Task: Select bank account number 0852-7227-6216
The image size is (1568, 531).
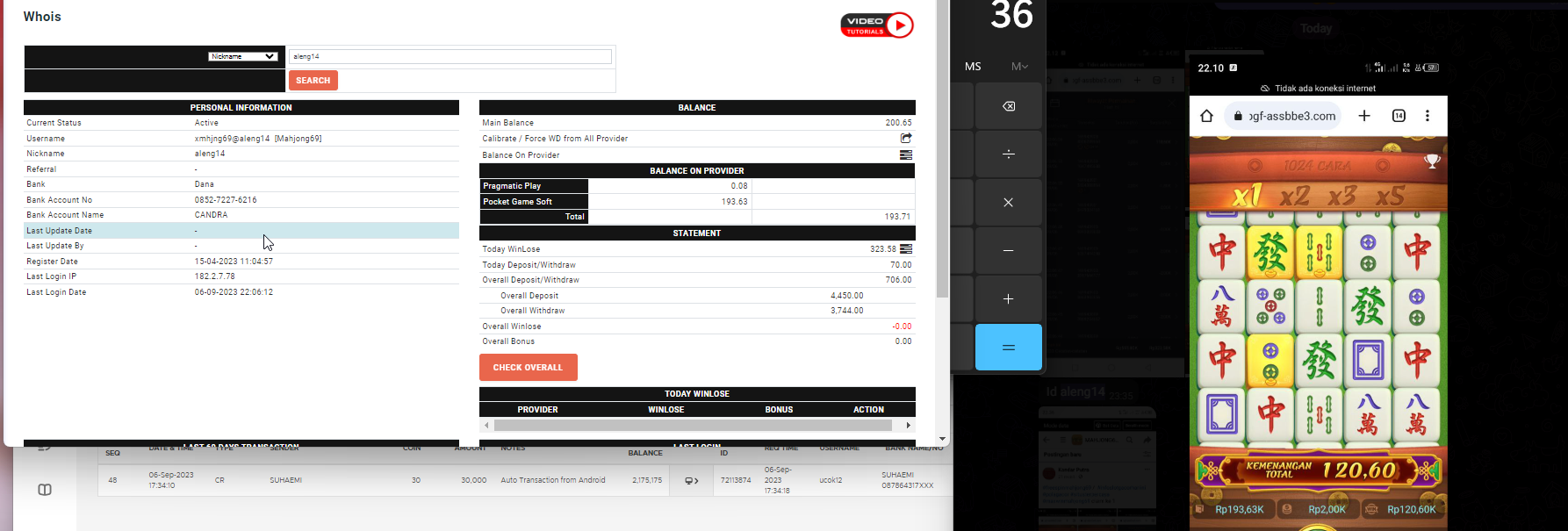Action: 226,200
